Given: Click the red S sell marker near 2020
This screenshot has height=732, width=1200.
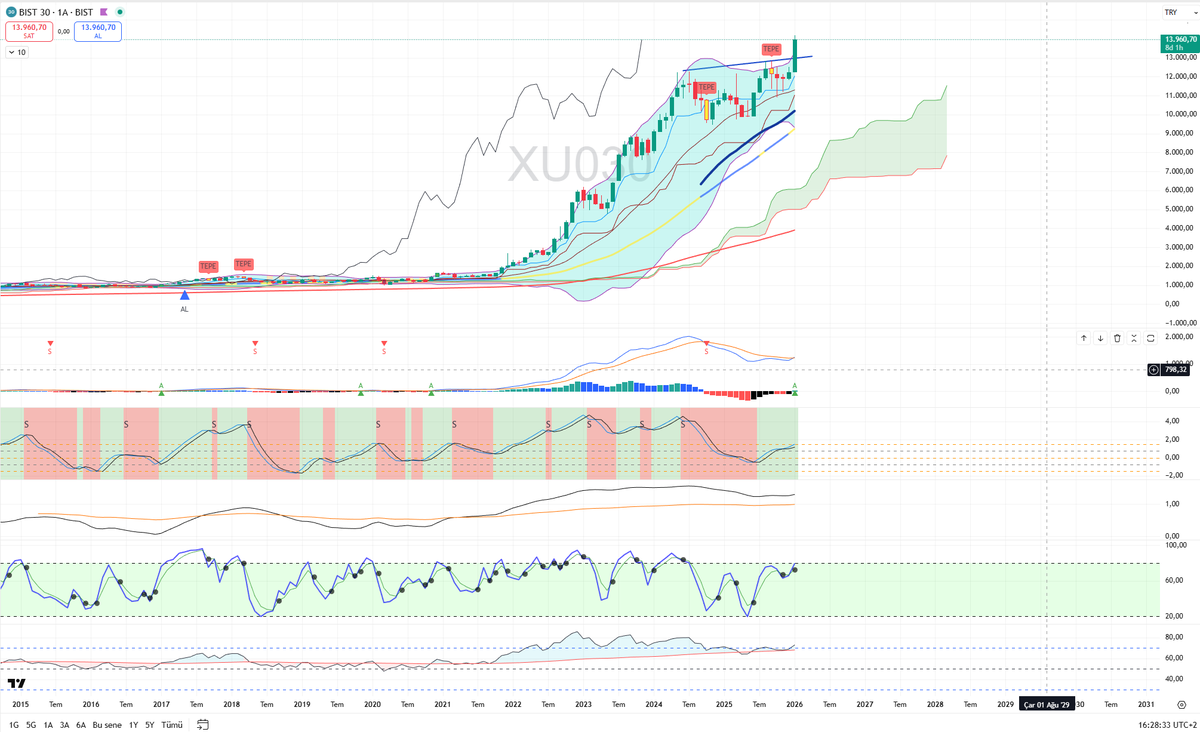Looking at the screenshot, I should click(384, 347).
